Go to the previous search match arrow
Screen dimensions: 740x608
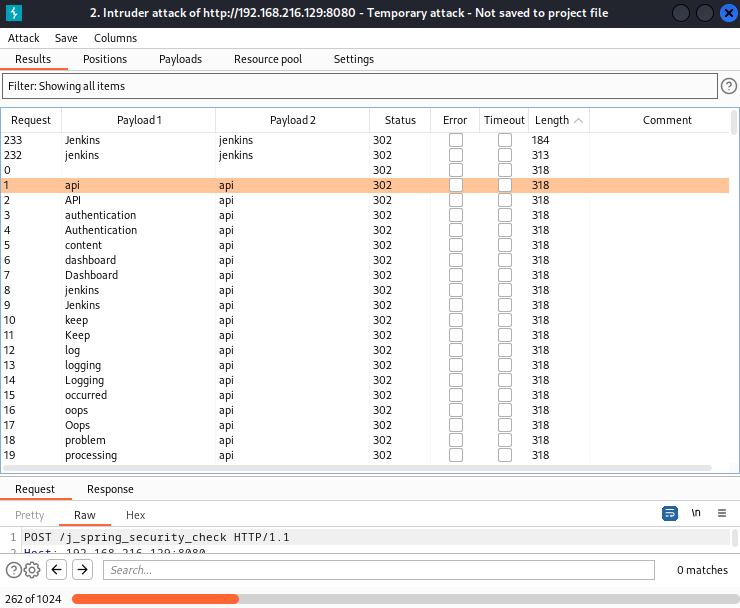coord(57,570)
